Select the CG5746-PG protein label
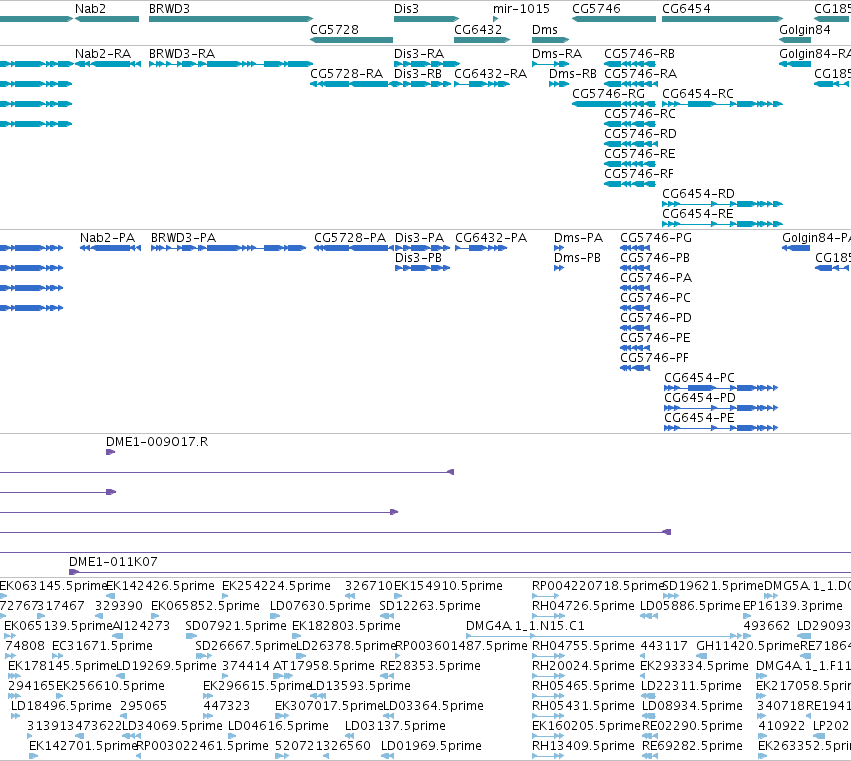Screen dimensions: 851x761 pyautogui.click(x=656, y=238)
